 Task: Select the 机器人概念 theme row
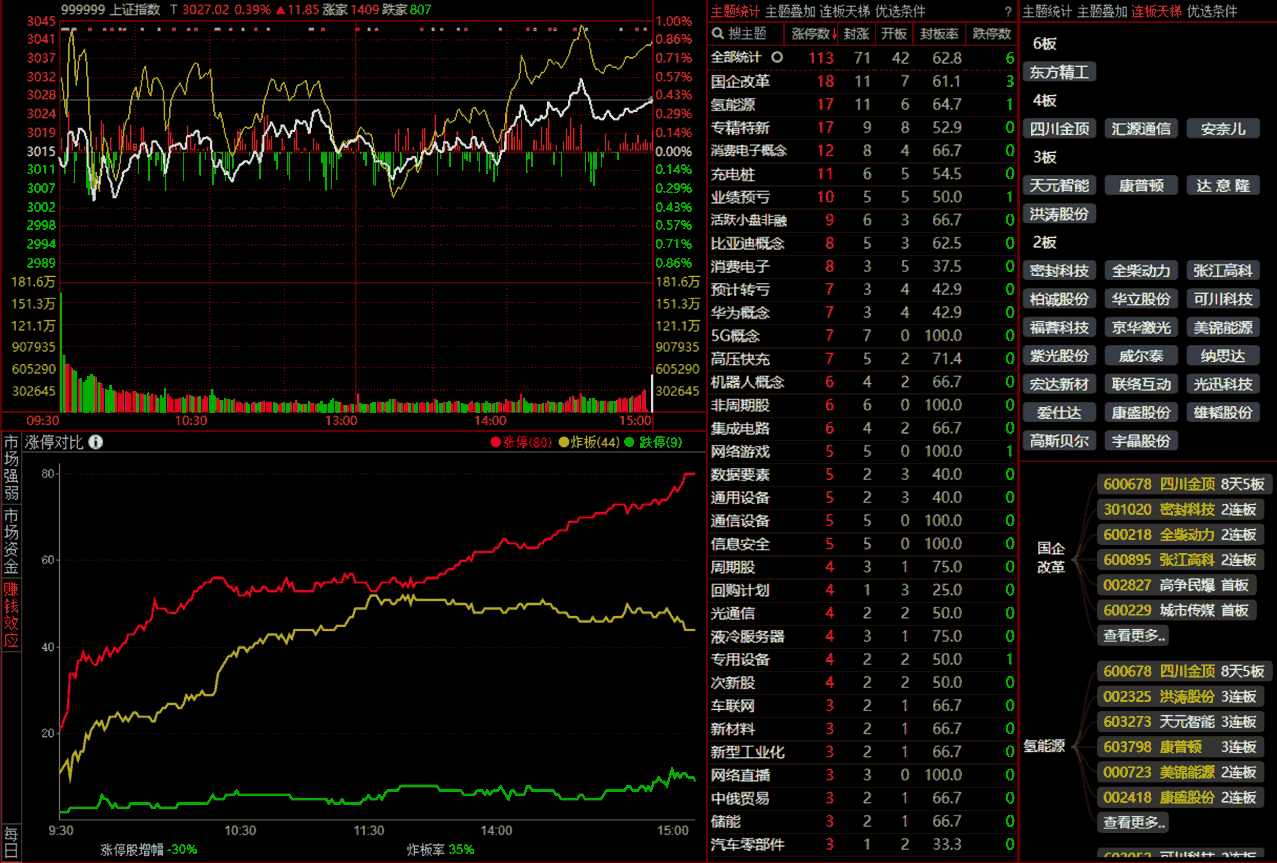tap(863, 382)
